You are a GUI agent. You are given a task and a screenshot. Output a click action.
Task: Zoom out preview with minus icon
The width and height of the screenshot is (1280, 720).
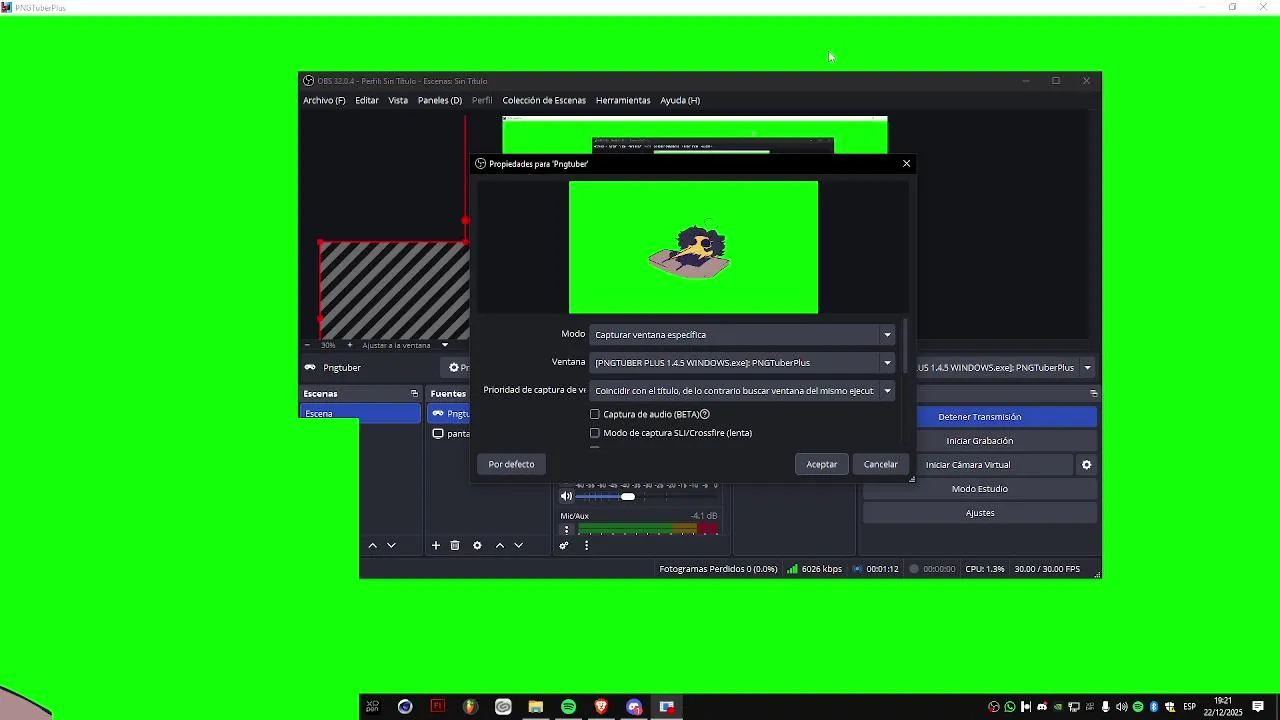(x=307, y=345)
